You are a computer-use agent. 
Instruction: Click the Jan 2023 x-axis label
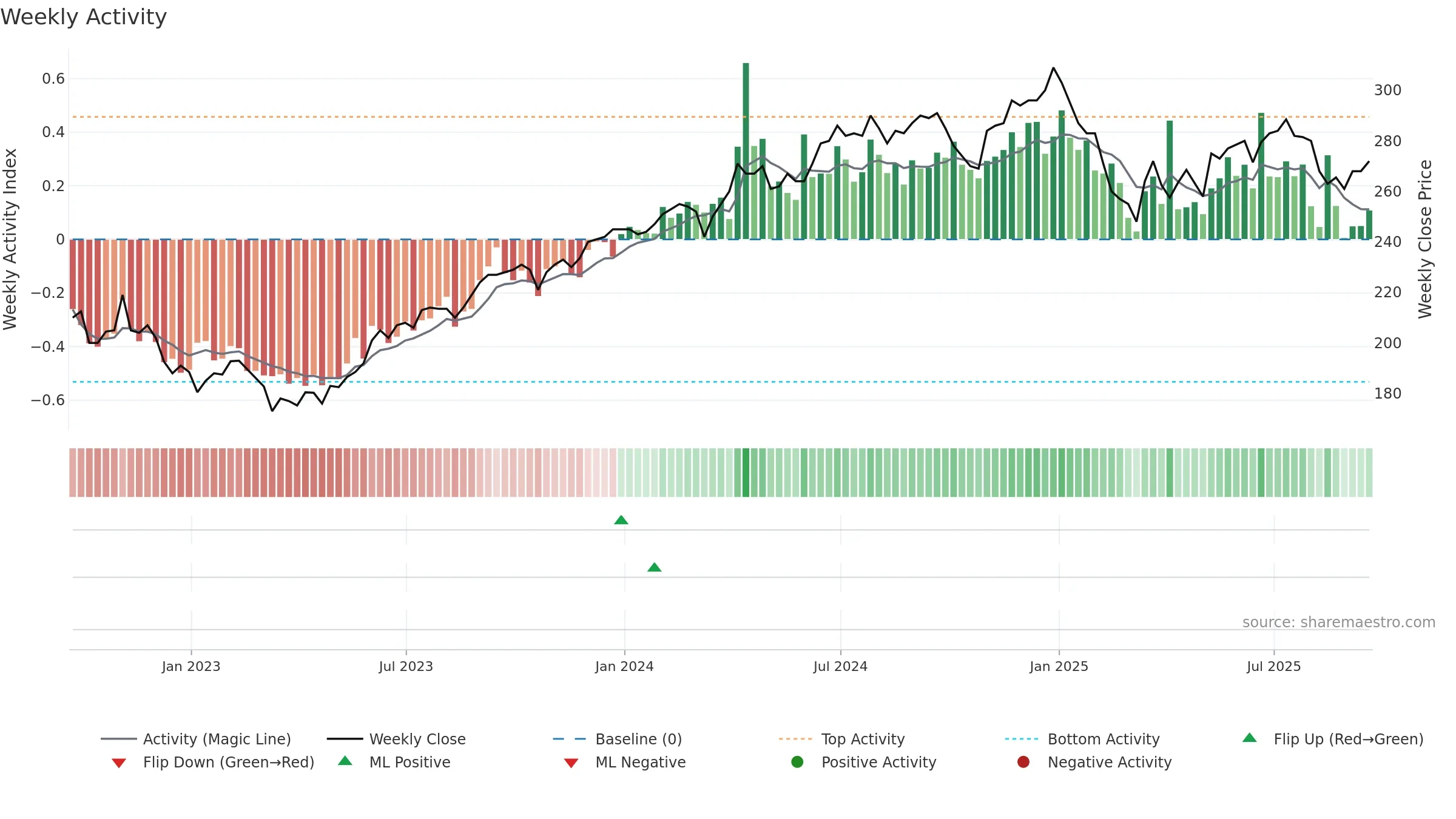191,666
